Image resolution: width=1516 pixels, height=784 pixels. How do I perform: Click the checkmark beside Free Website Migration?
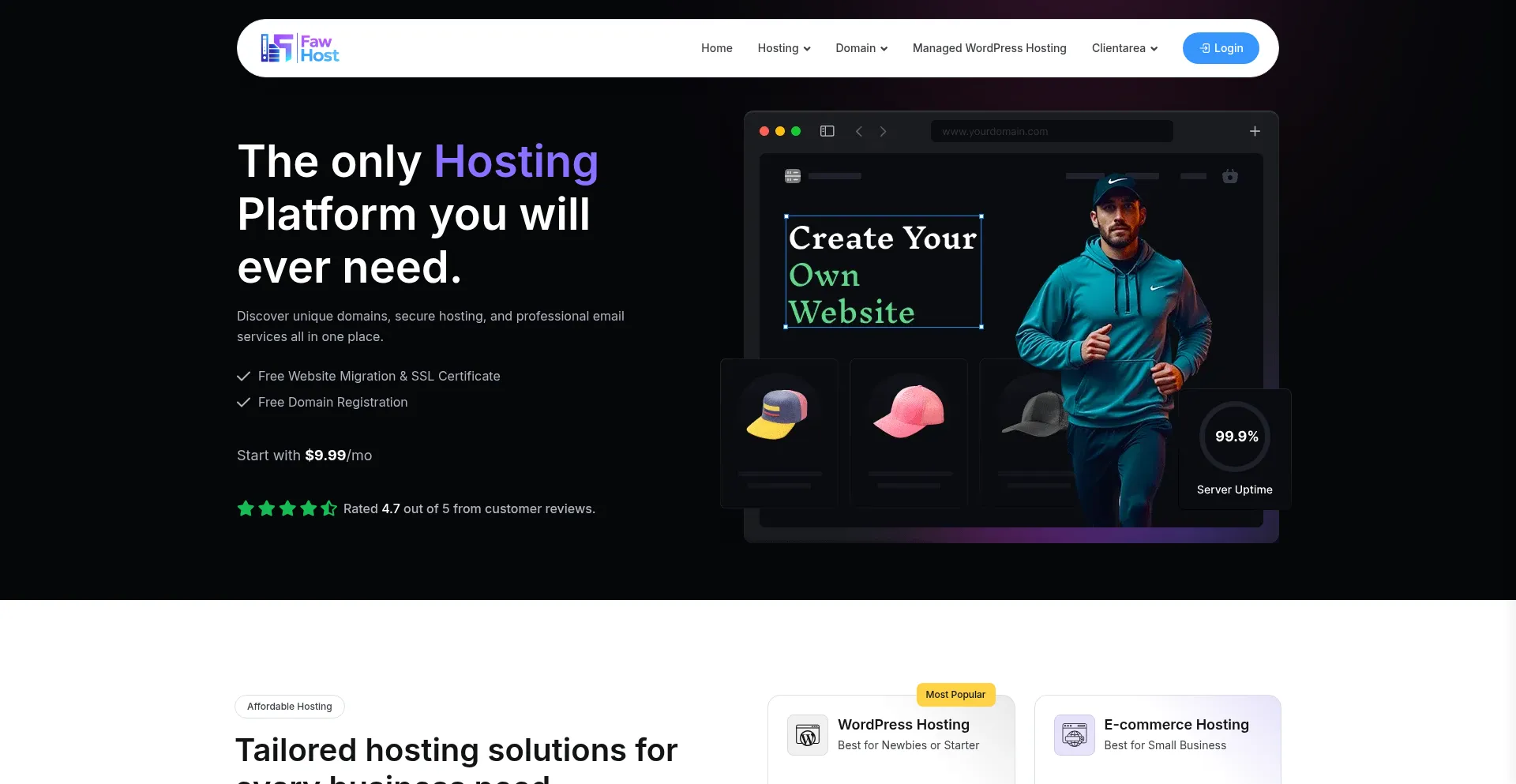(x=243, y=376)
